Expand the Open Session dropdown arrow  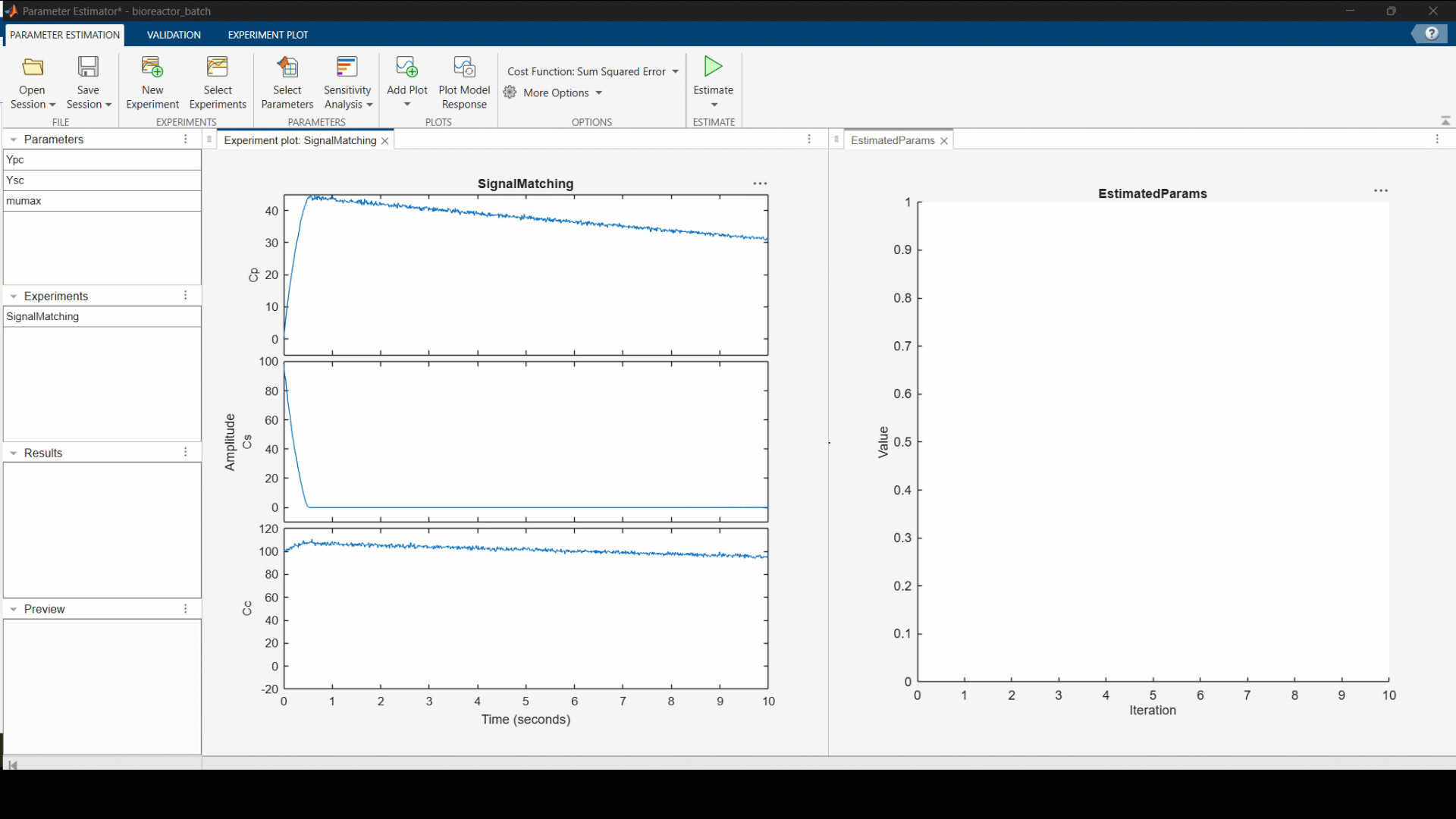pos(52,105)
